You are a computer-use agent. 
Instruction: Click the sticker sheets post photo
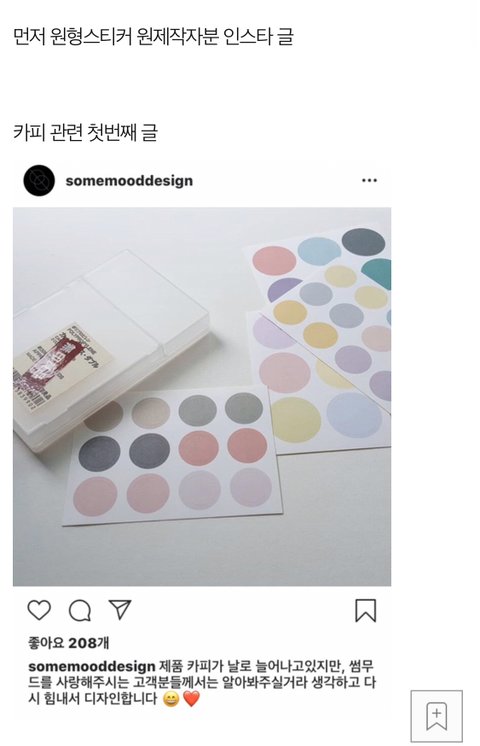coord(202,396)
